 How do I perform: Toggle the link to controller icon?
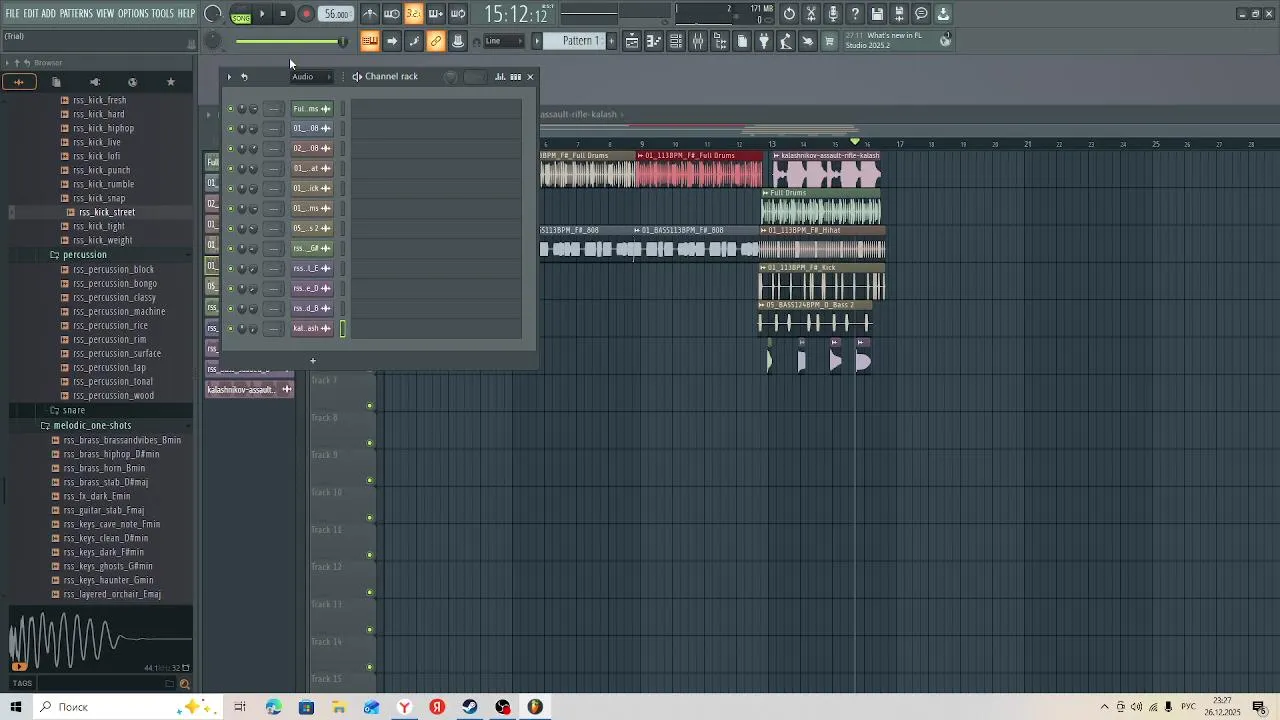click(x=436, y=41)
